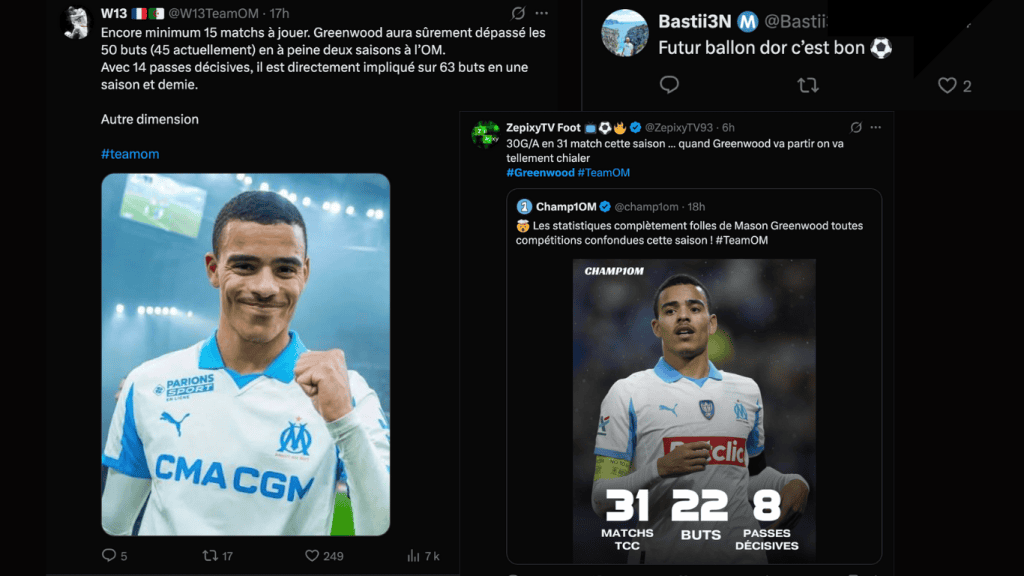Like the W13 tweet with 249 likes
This screenshot has height=576, width=1024.
(312, 555)
